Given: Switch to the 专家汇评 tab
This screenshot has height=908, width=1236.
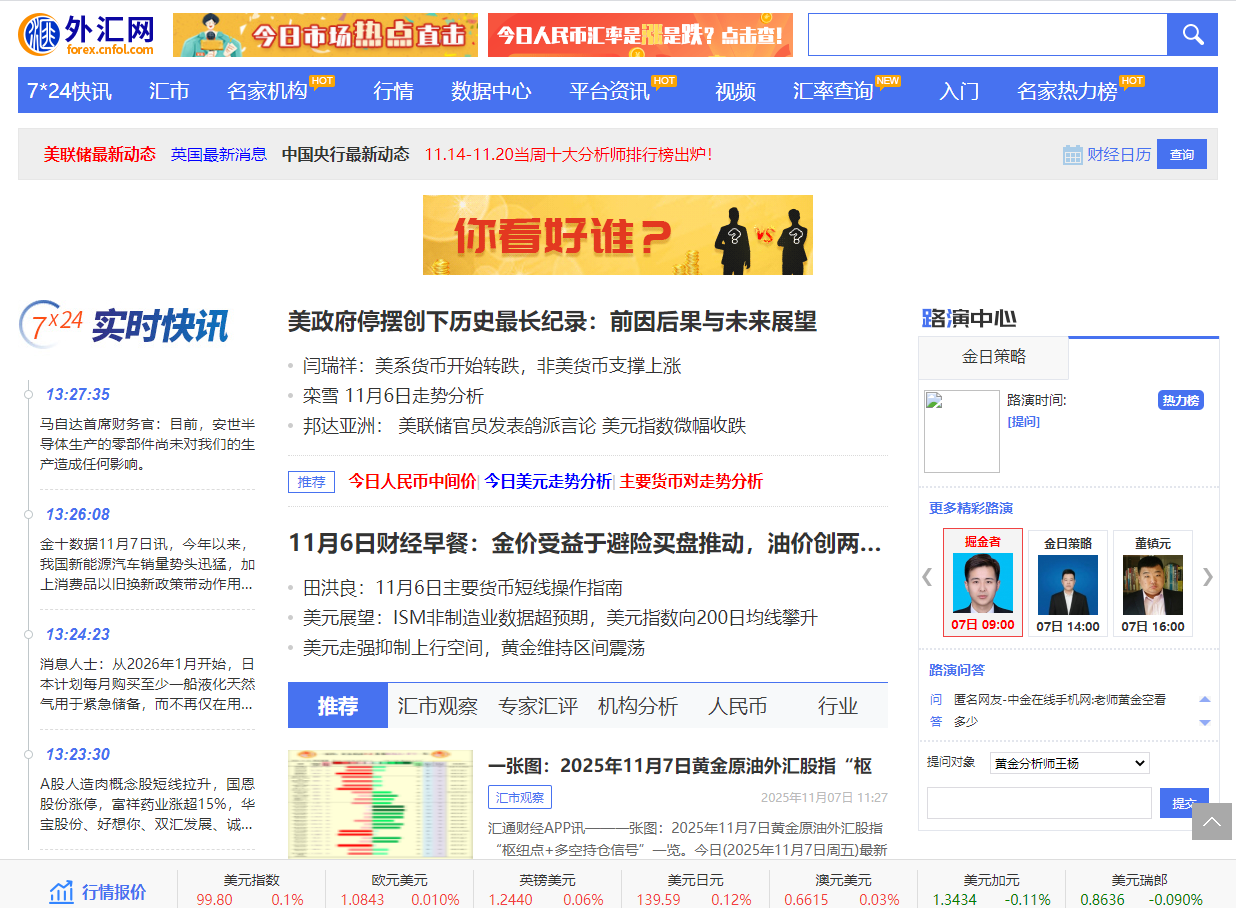Looking at the screenshot, I should tap(538, 705).
